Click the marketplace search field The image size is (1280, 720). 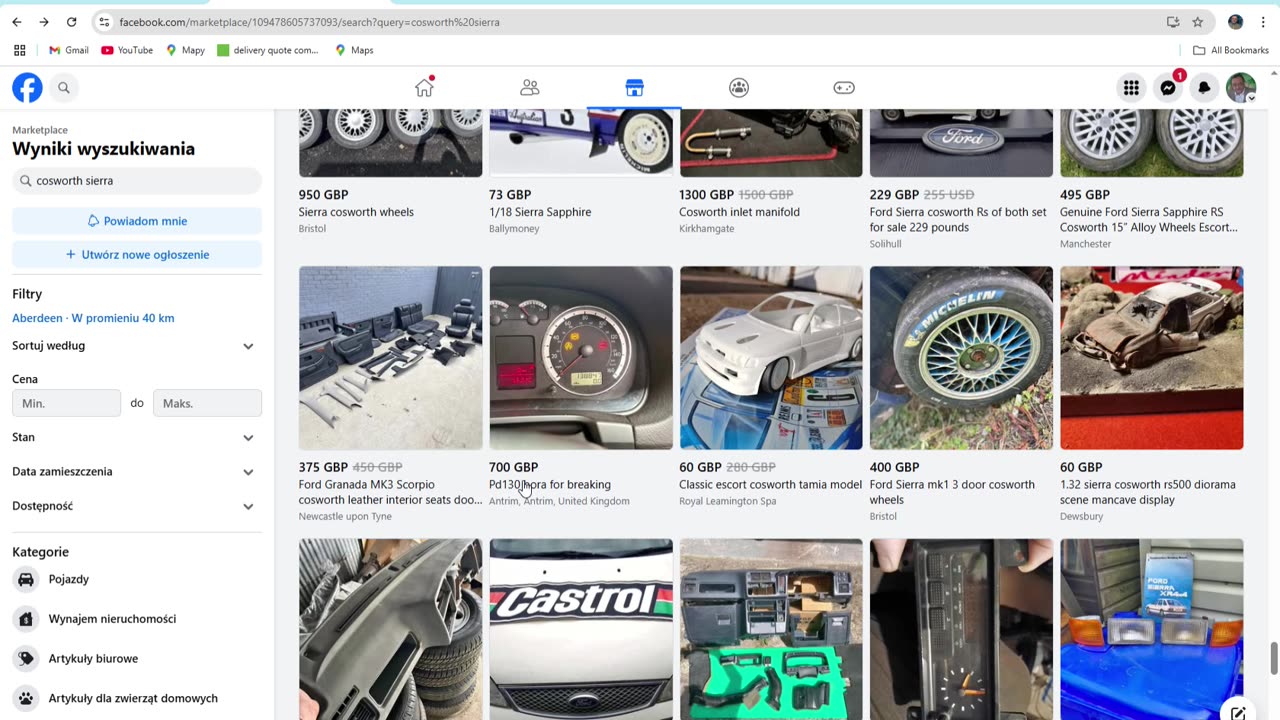point(137,181)
